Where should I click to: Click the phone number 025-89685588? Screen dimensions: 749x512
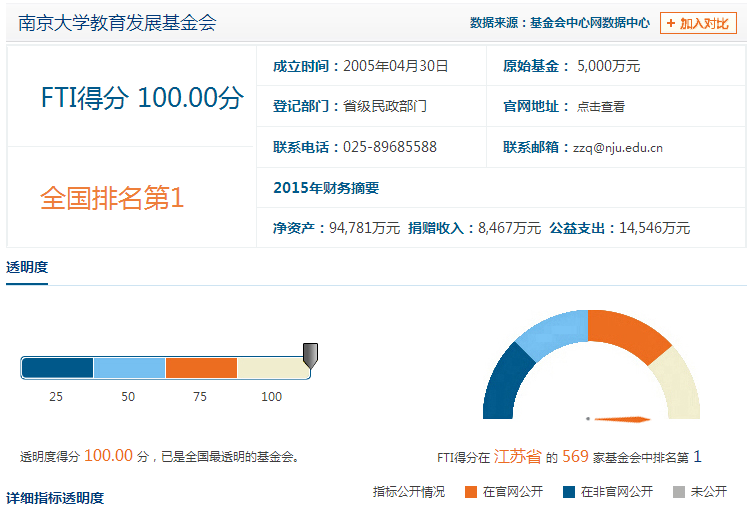click(390, 147)
